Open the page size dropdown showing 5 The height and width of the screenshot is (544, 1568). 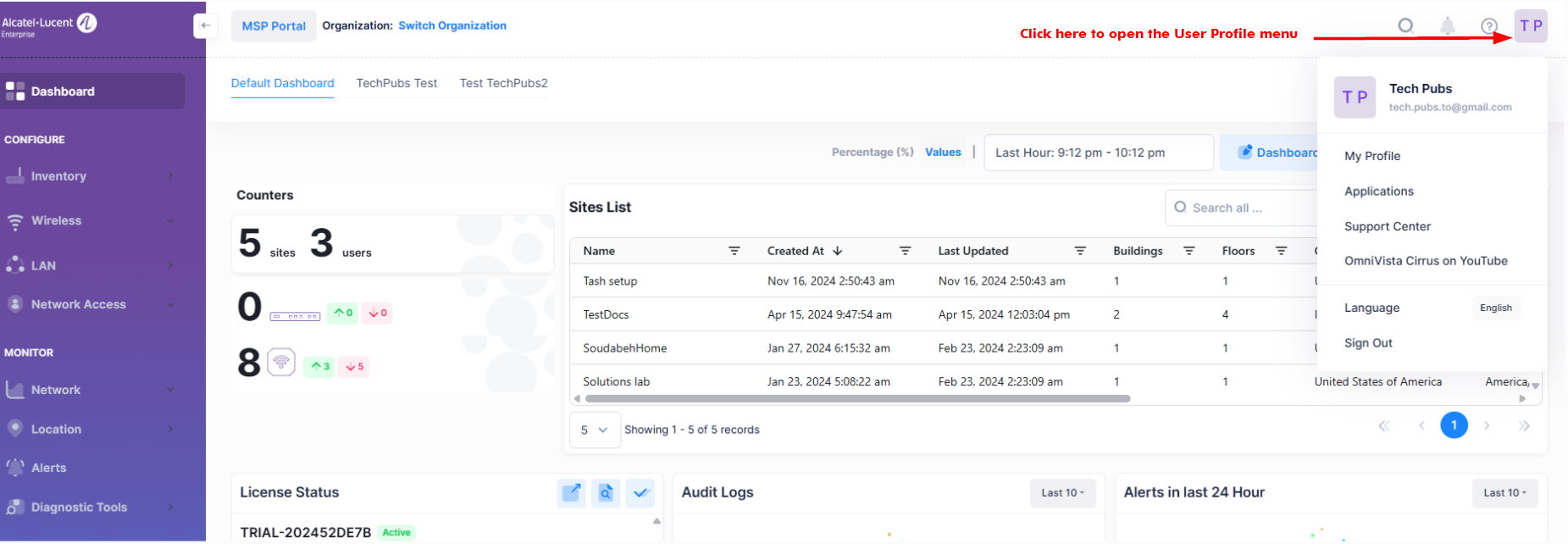tap(595, 430)
